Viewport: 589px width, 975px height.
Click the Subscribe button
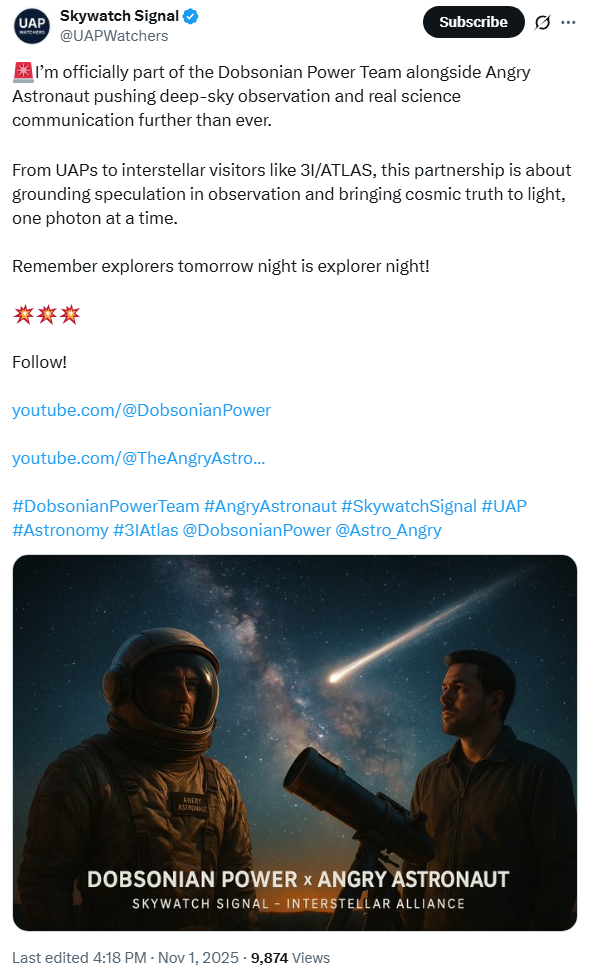pyautogui.click(x=473, y=22)
